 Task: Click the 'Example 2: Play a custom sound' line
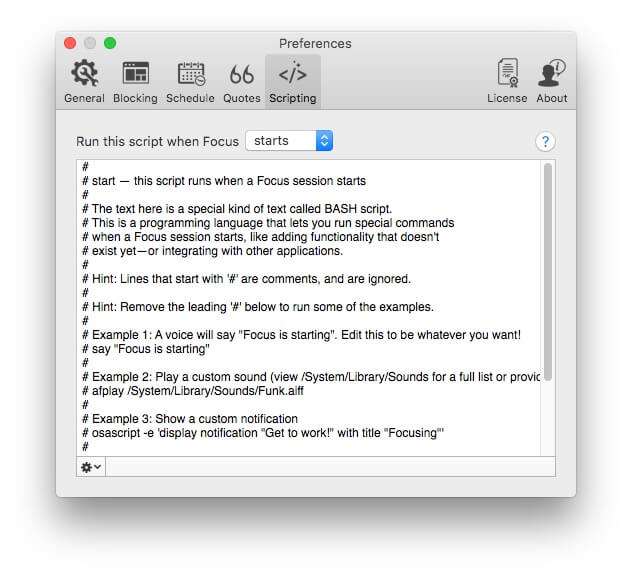[x=311, y=377]
